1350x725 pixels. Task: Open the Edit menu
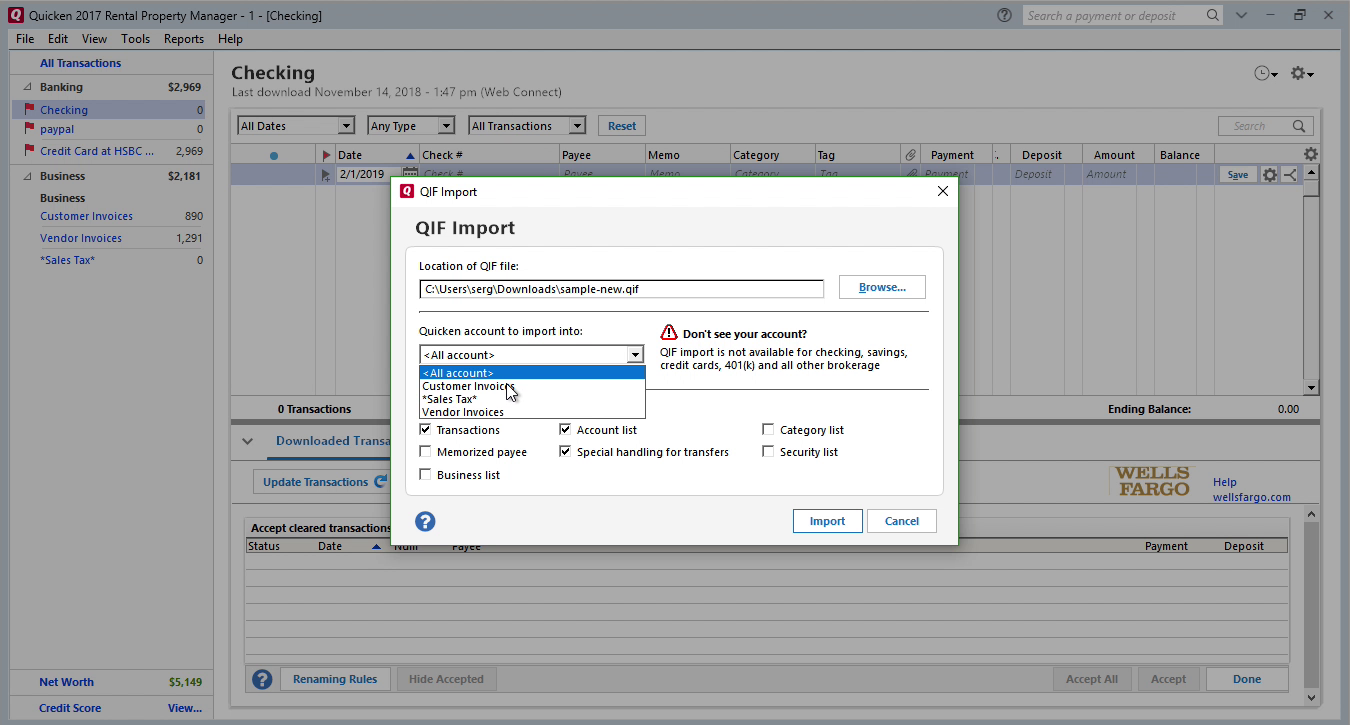pyautogui.click(x=58, y=39)
